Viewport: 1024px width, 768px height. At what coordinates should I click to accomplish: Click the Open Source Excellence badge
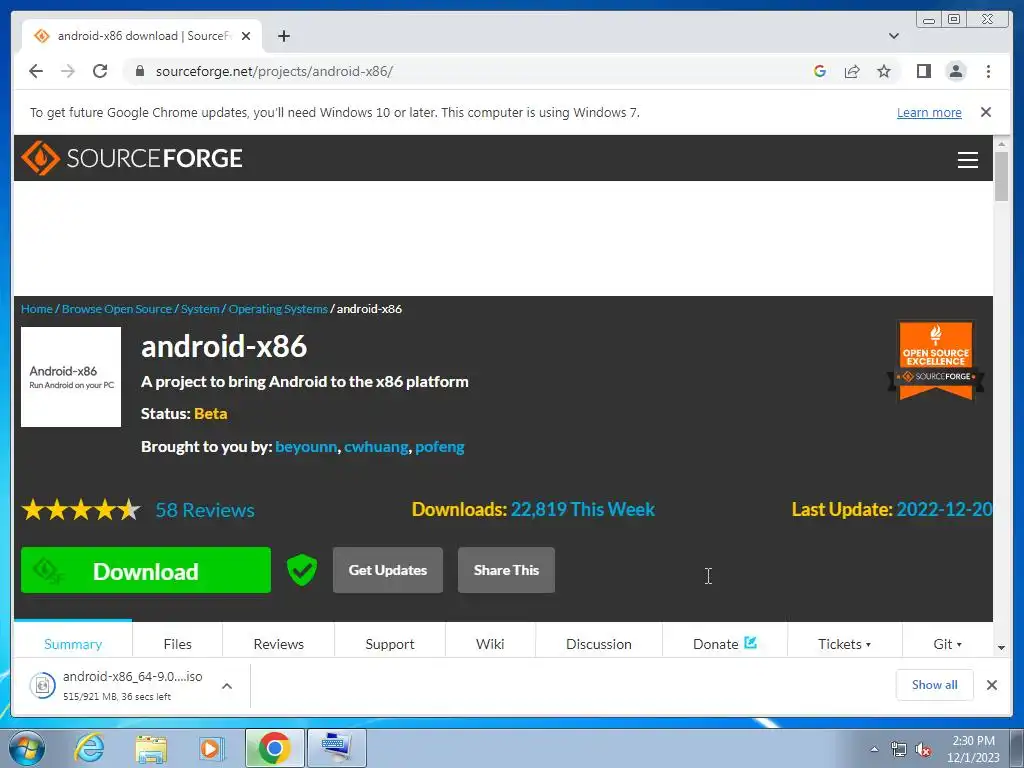click(935, 360)
